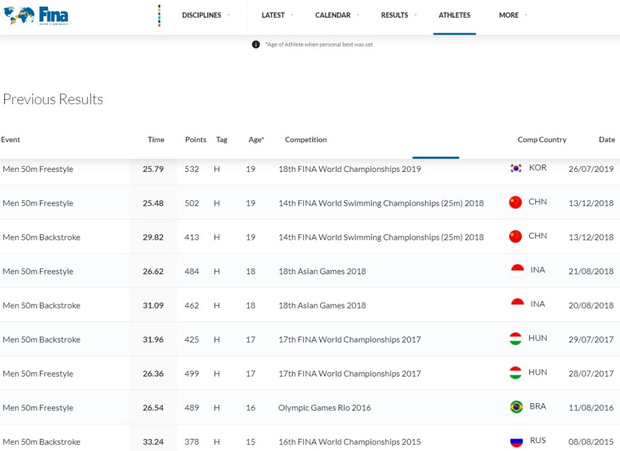Image resolution: width=620 pixels, height=451 pixels.
Task: Click the info icon beside the age note
Action: (256, 44)
